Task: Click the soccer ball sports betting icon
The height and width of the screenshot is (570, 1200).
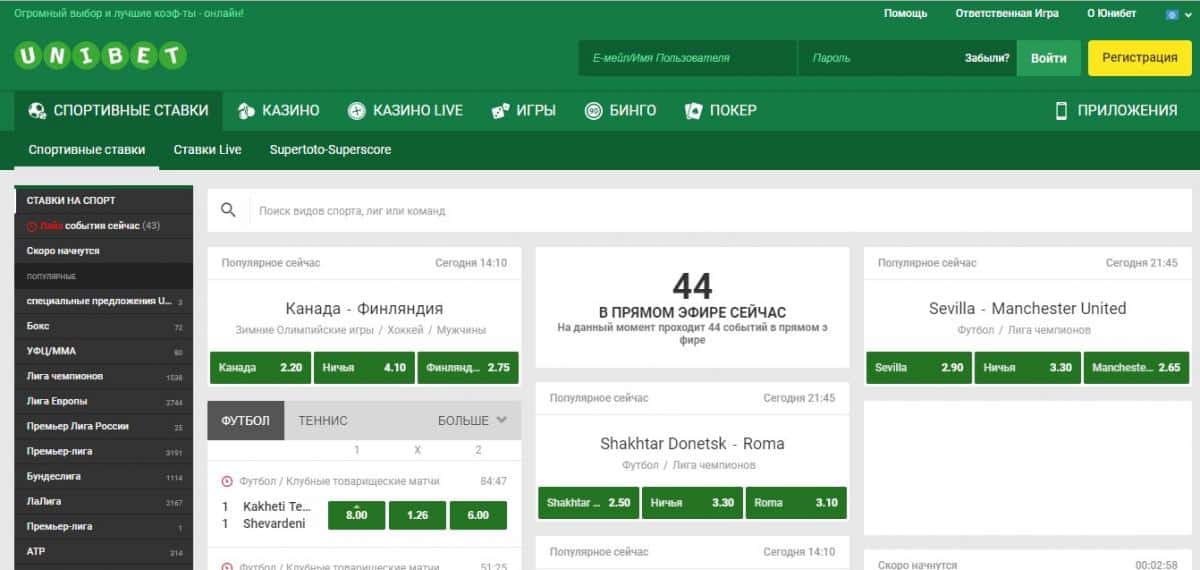Action: [x=37, y=111]
